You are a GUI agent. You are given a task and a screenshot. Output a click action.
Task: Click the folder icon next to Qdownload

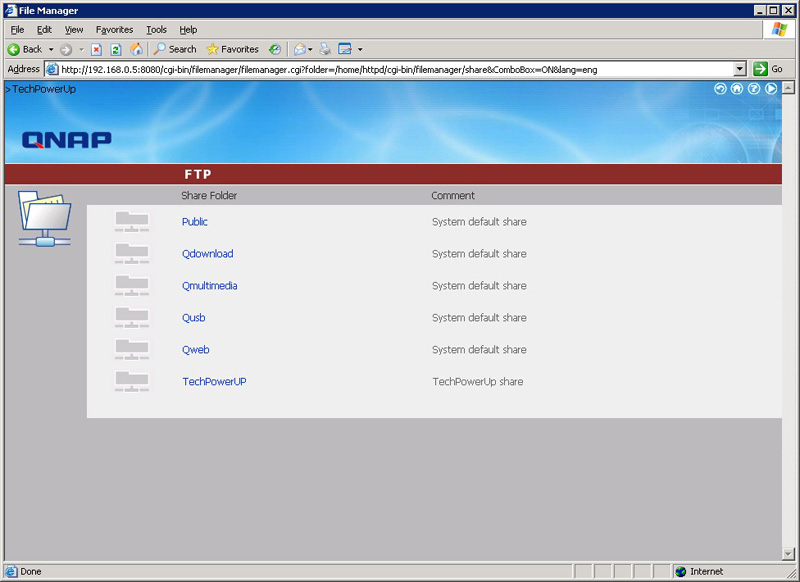132,254
